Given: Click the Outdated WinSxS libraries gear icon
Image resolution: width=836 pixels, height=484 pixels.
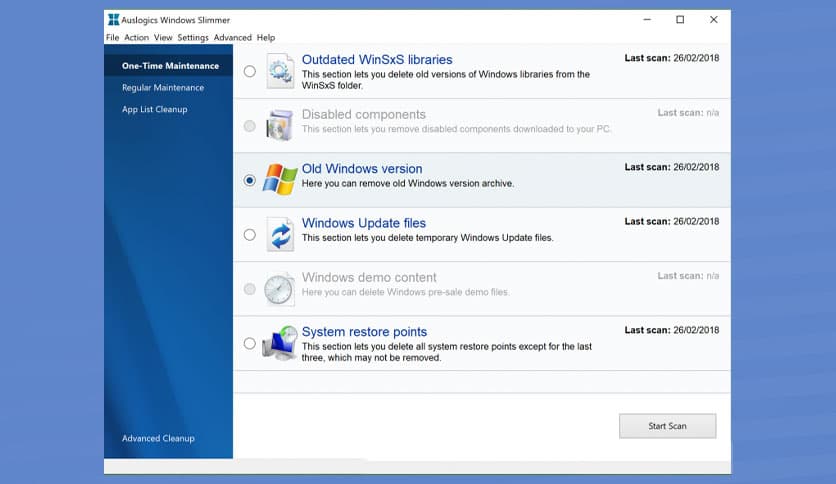Looking at the screenshot, I should tap(280, 71).
